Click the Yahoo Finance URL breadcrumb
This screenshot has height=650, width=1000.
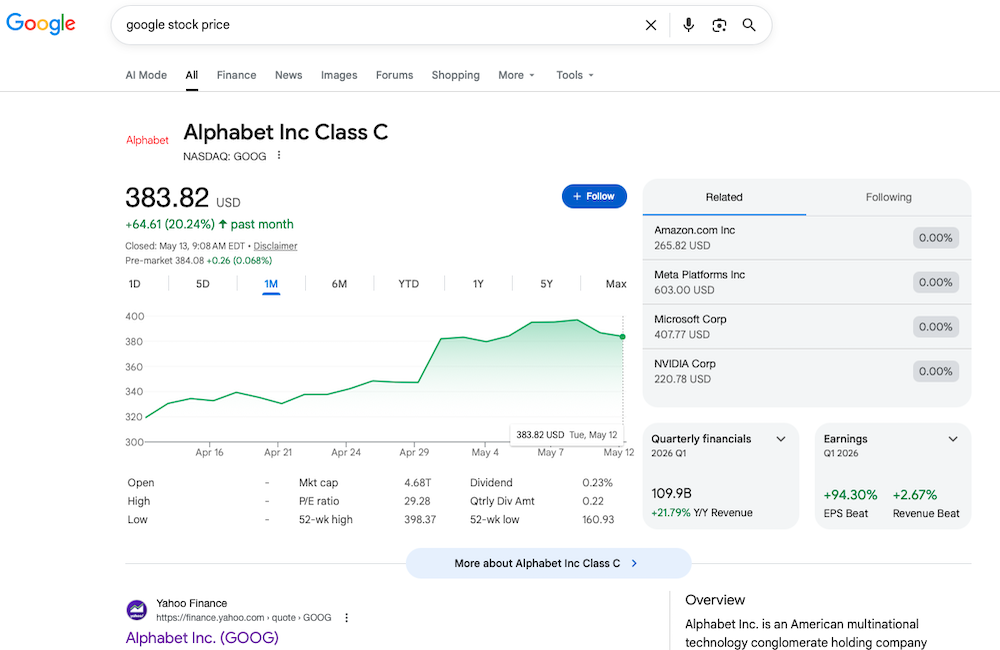(244, 617)
